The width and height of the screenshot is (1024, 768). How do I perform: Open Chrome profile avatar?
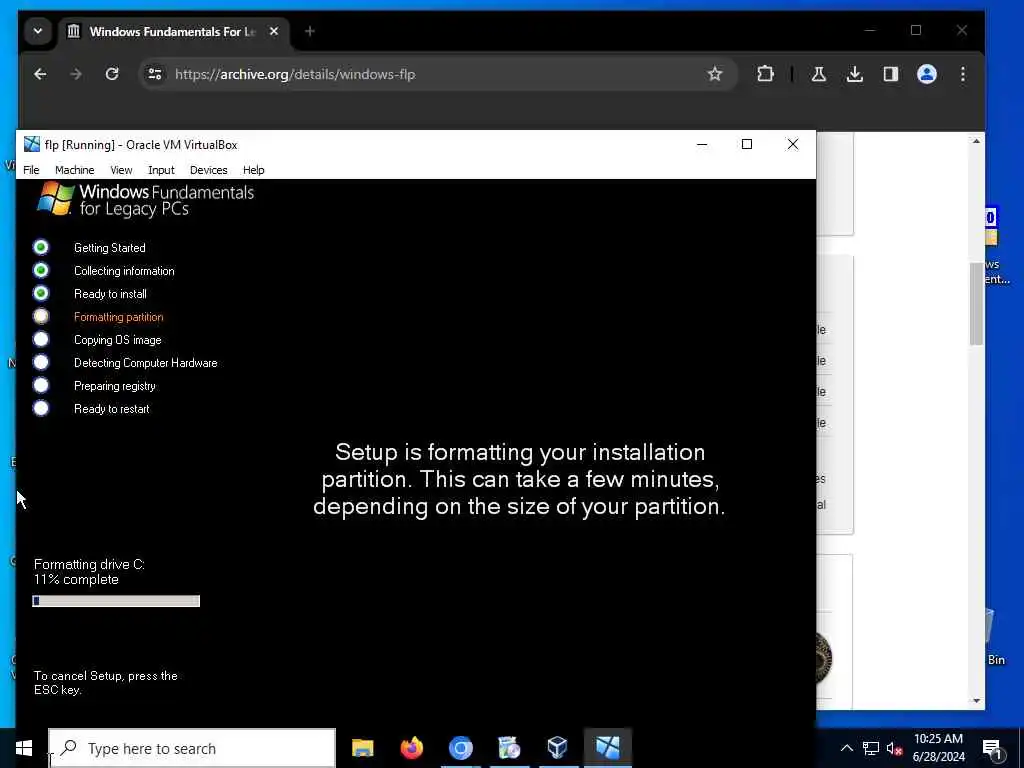tap(927, 74)
